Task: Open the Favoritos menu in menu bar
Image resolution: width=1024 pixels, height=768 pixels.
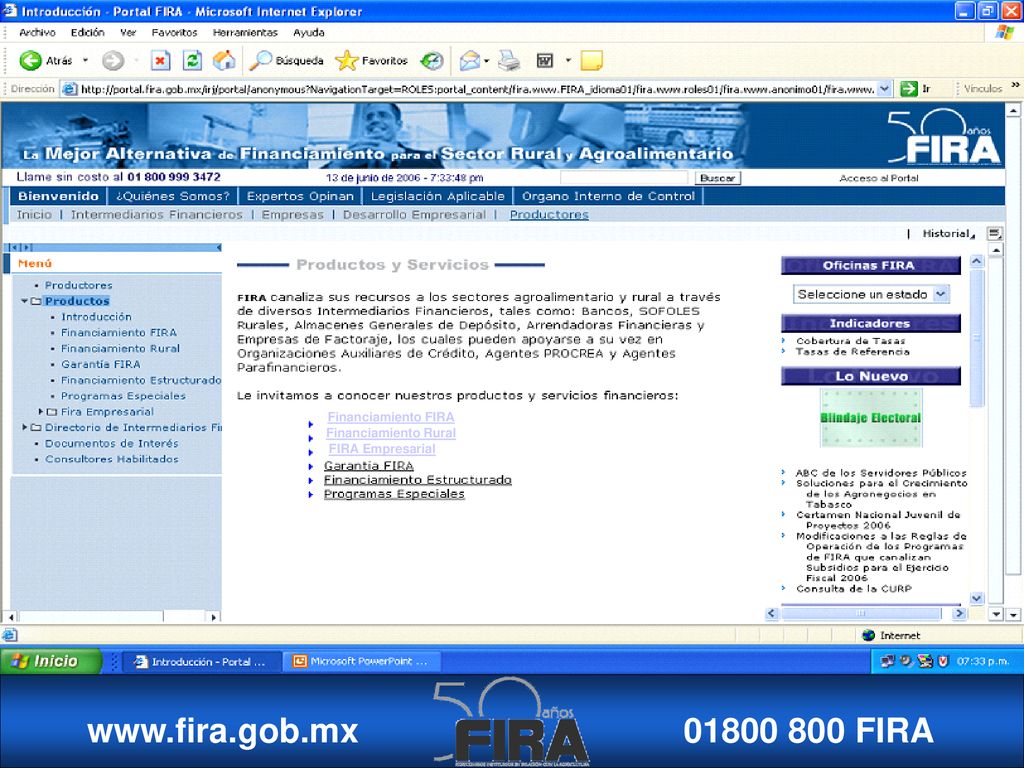Action: [174, 32]
